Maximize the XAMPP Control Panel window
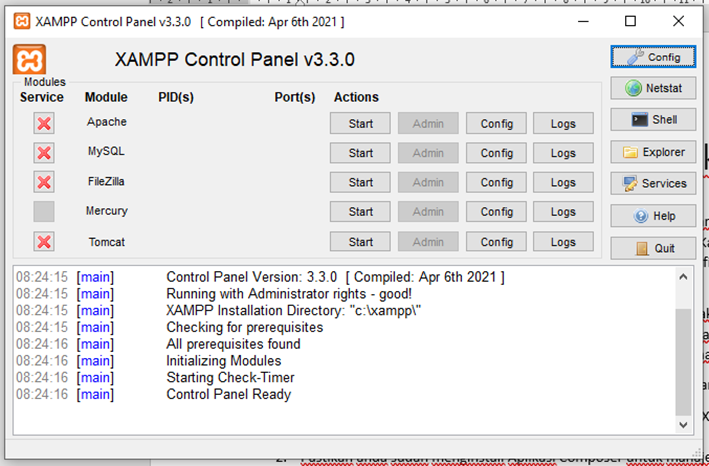 coord(630,21)
